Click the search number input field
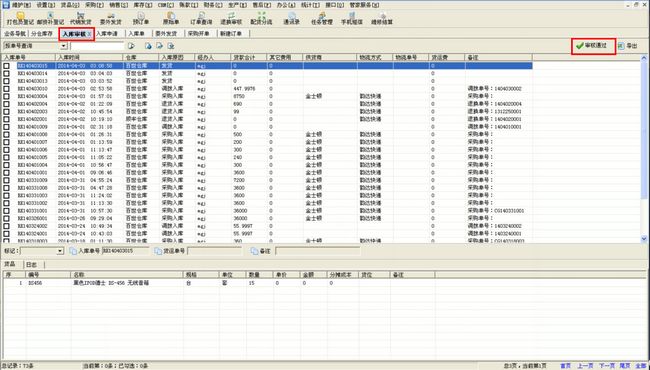 click(97, 46)
